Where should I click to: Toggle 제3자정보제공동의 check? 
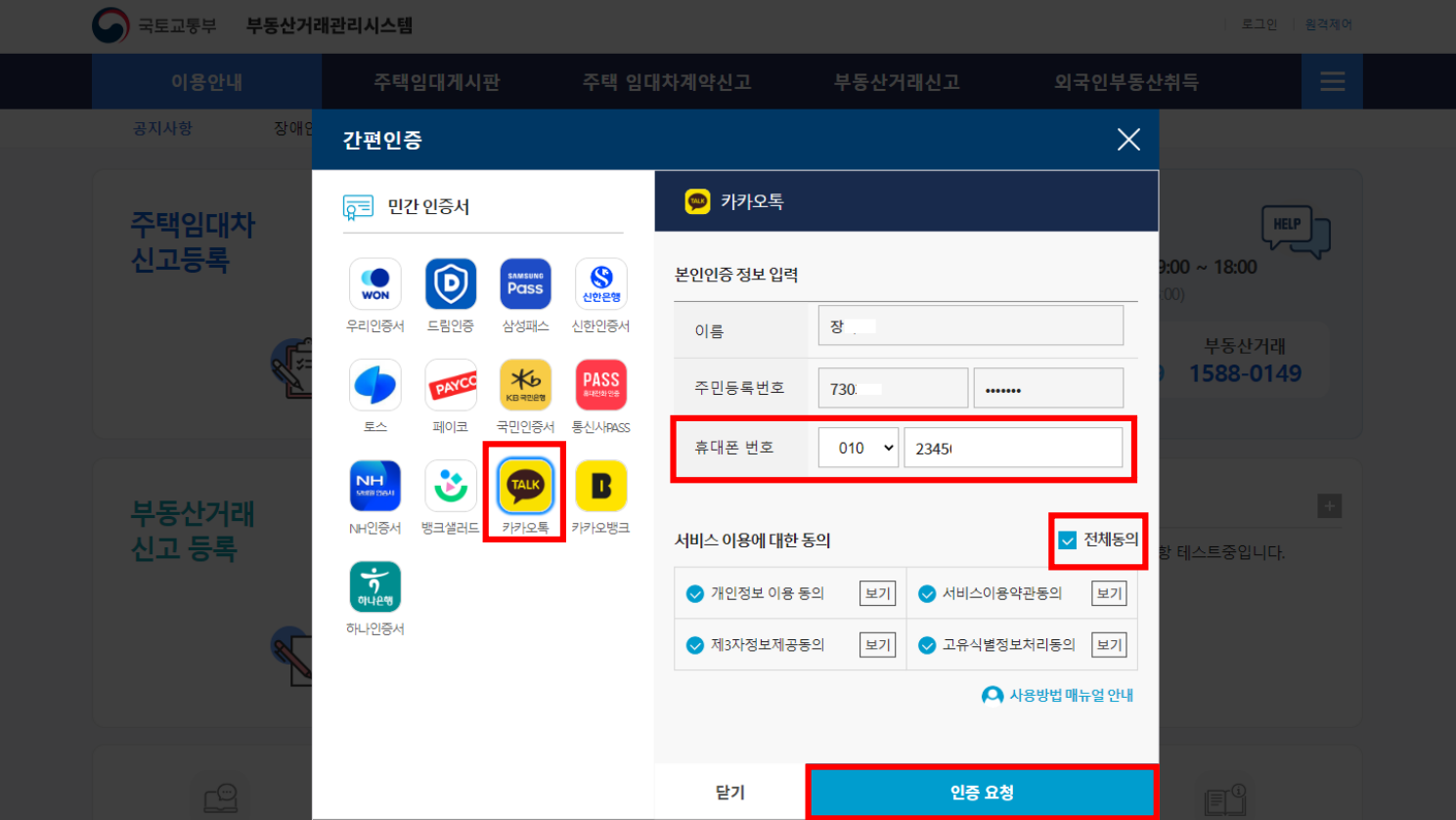pyautogui.click(x=695, y=645)
